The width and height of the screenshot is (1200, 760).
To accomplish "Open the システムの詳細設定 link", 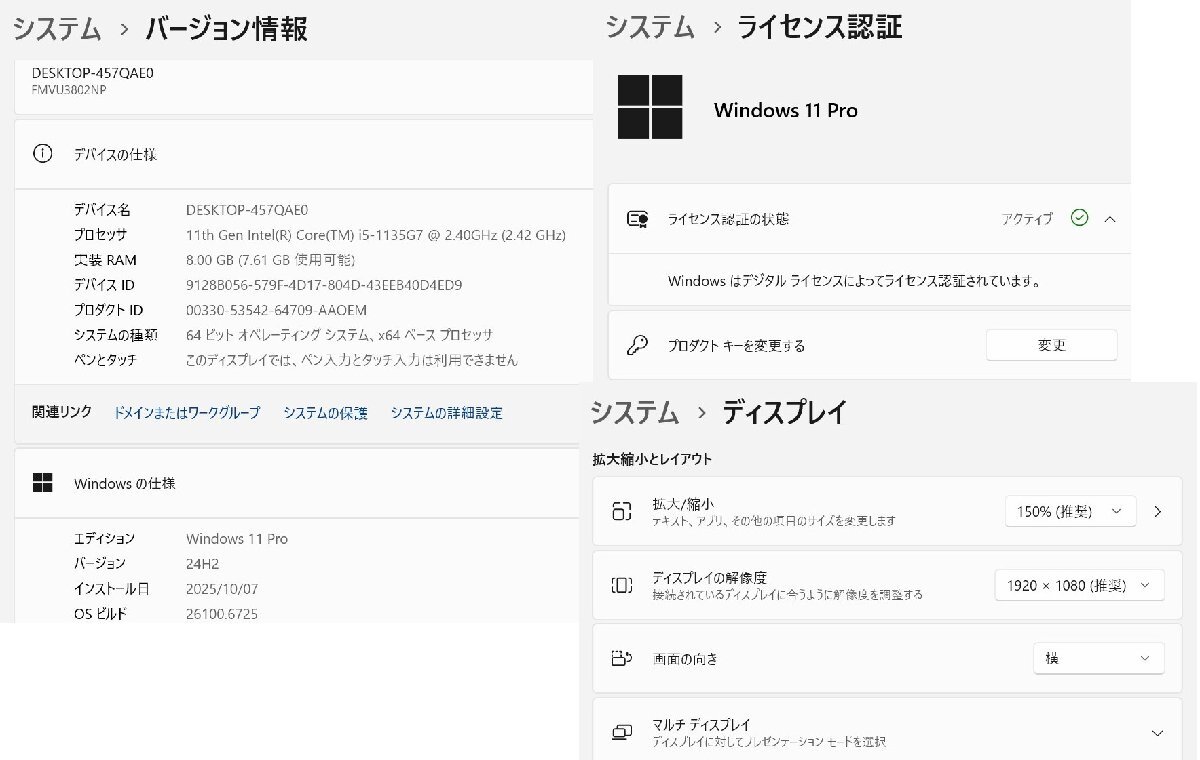I will pos(447,412).
